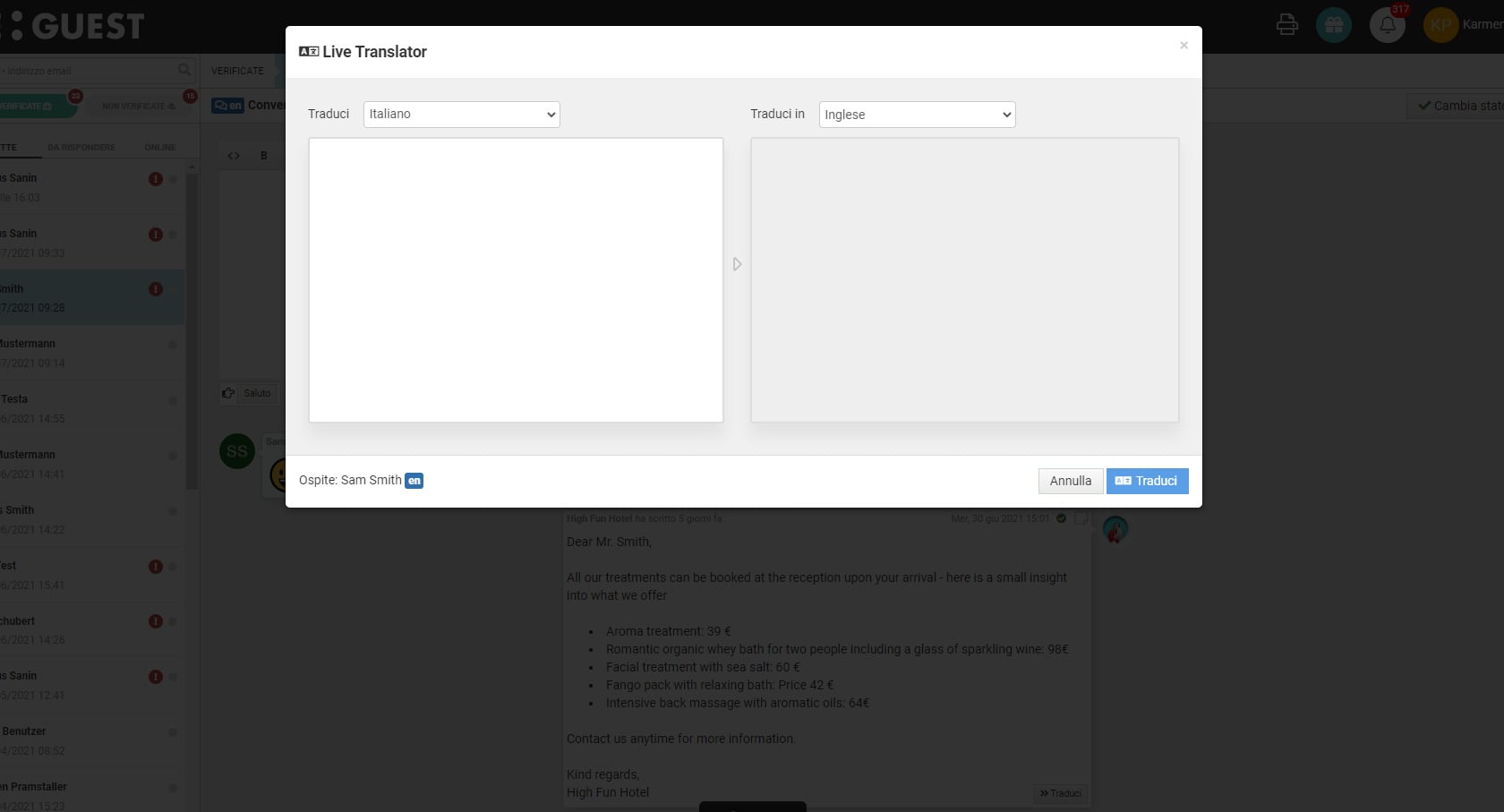
Task: Open the Benutzer conversation from 08:52
Action: [92, 741]
